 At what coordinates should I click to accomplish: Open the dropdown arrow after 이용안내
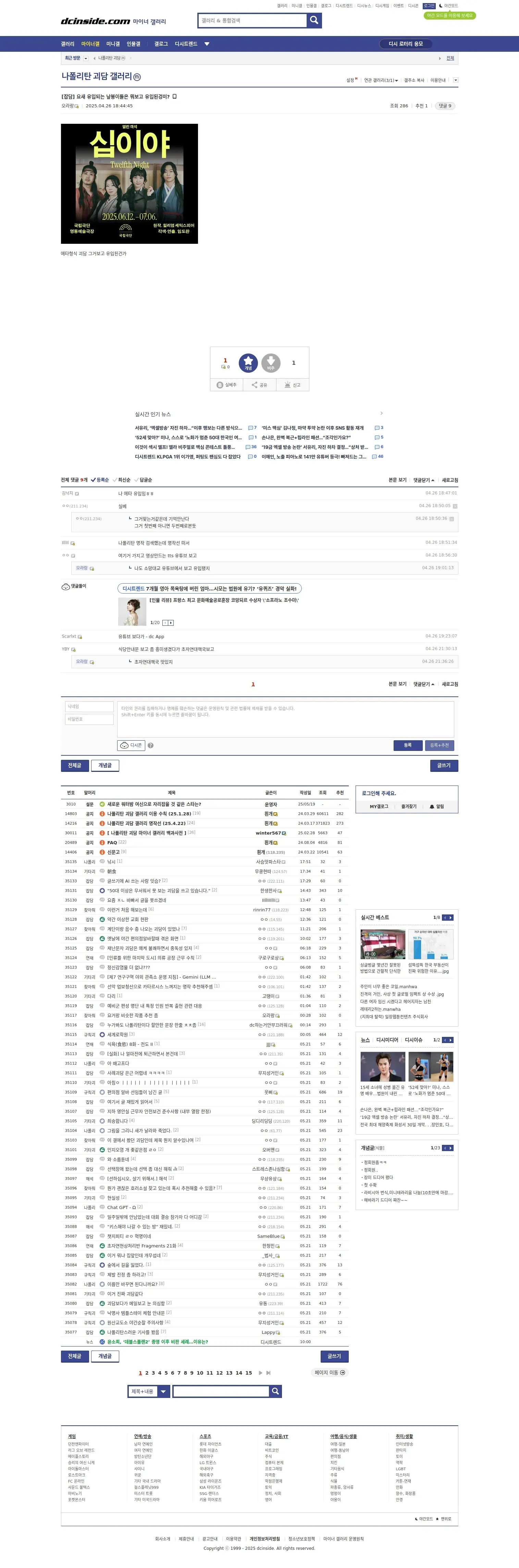455,80
